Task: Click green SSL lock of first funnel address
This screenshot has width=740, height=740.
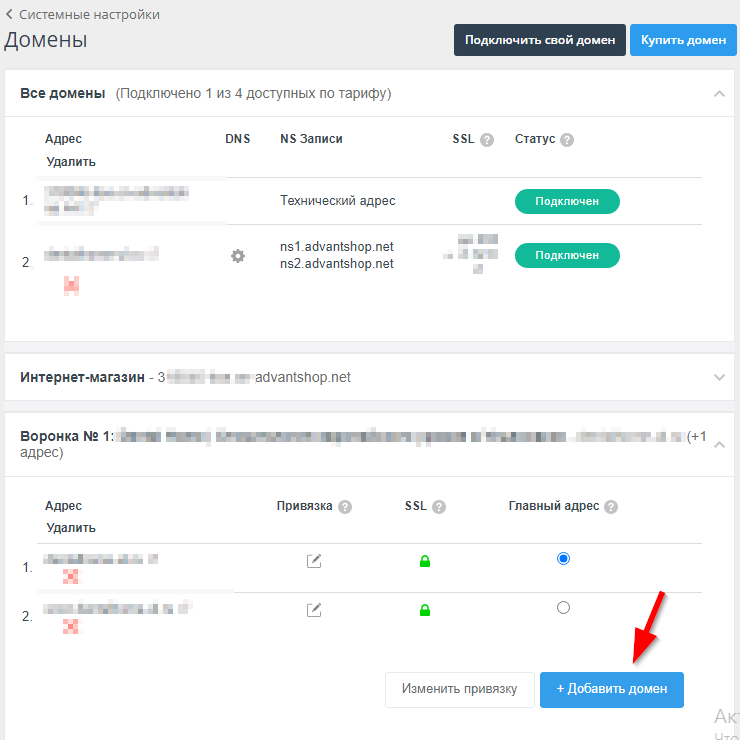Action: (x=424, y=562)
